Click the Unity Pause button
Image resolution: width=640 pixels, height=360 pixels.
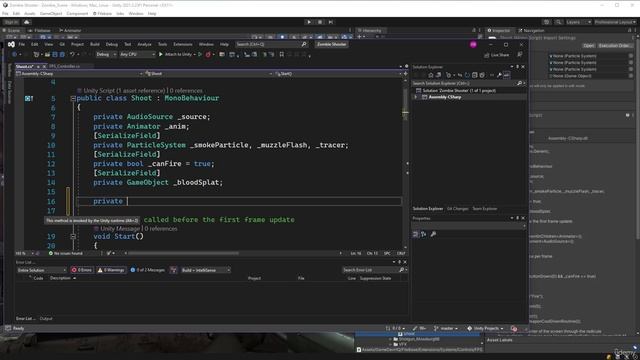pos(320,22)
